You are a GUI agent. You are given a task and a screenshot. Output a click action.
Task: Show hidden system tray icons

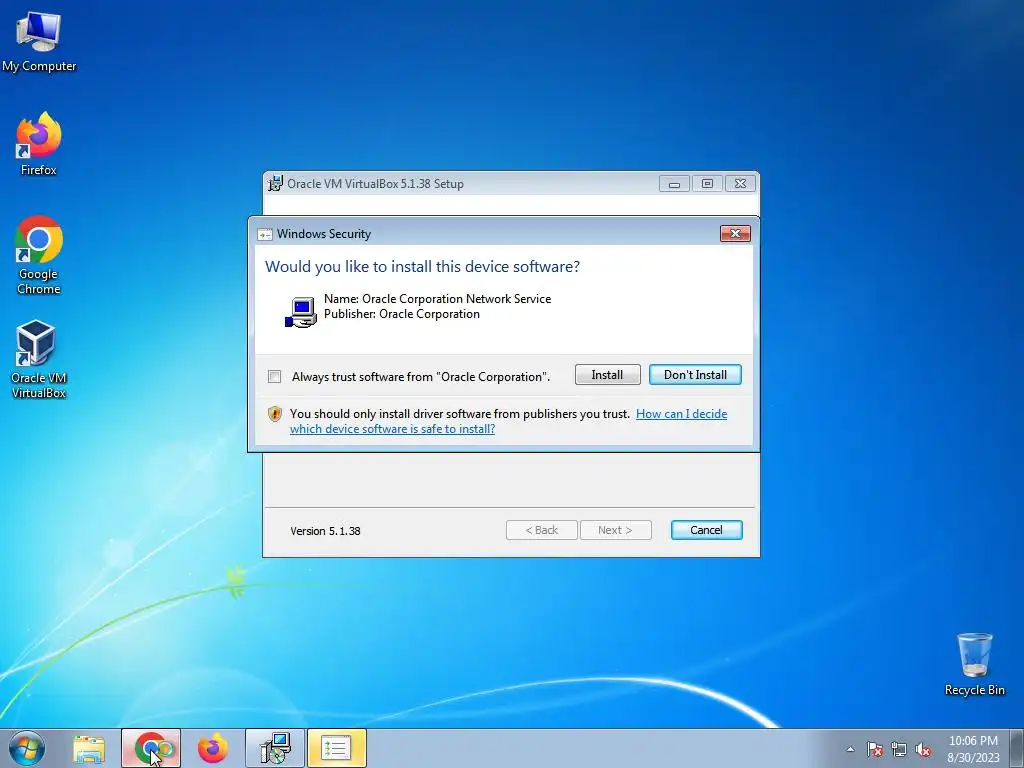(x=850, y=749)
